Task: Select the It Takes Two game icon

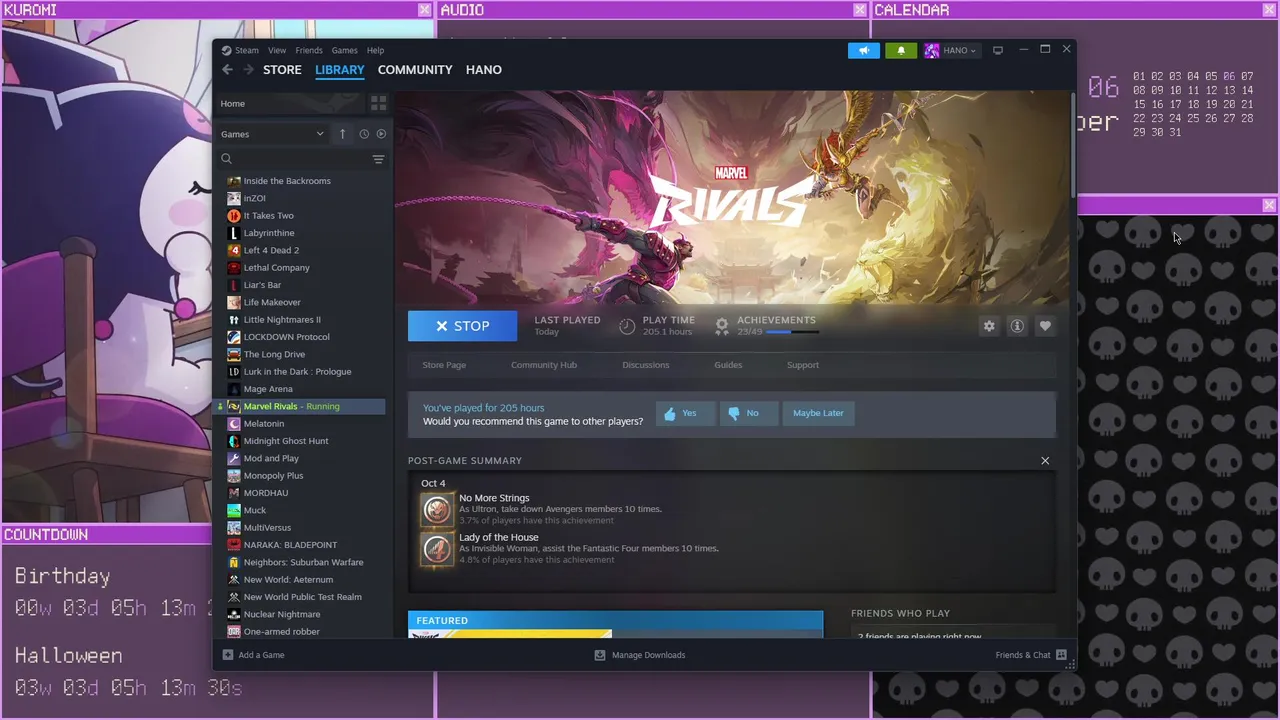Action: (234, 216)
